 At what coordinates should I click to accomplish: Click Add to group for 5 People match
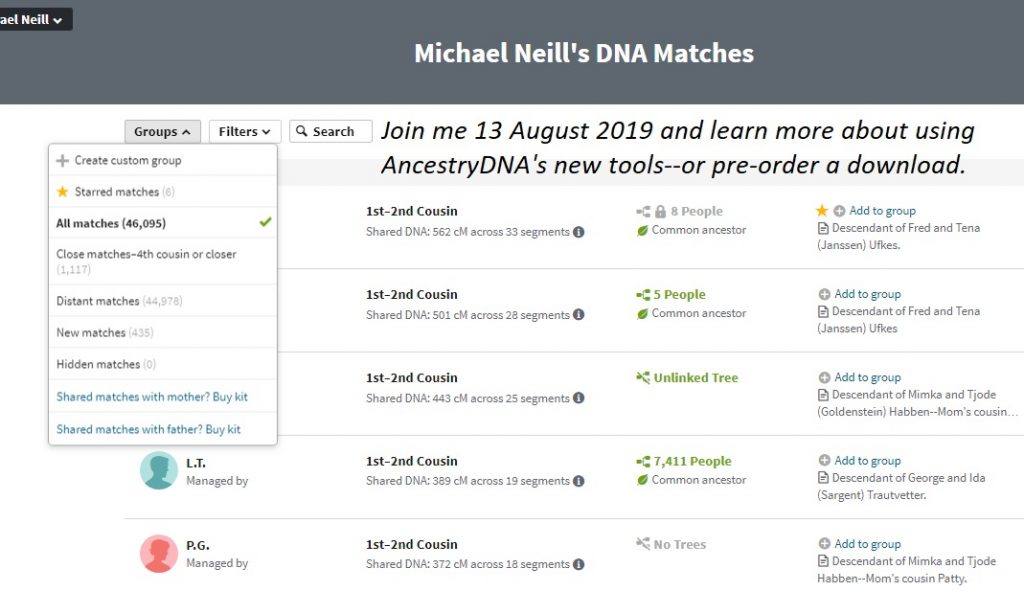point(867,294)
